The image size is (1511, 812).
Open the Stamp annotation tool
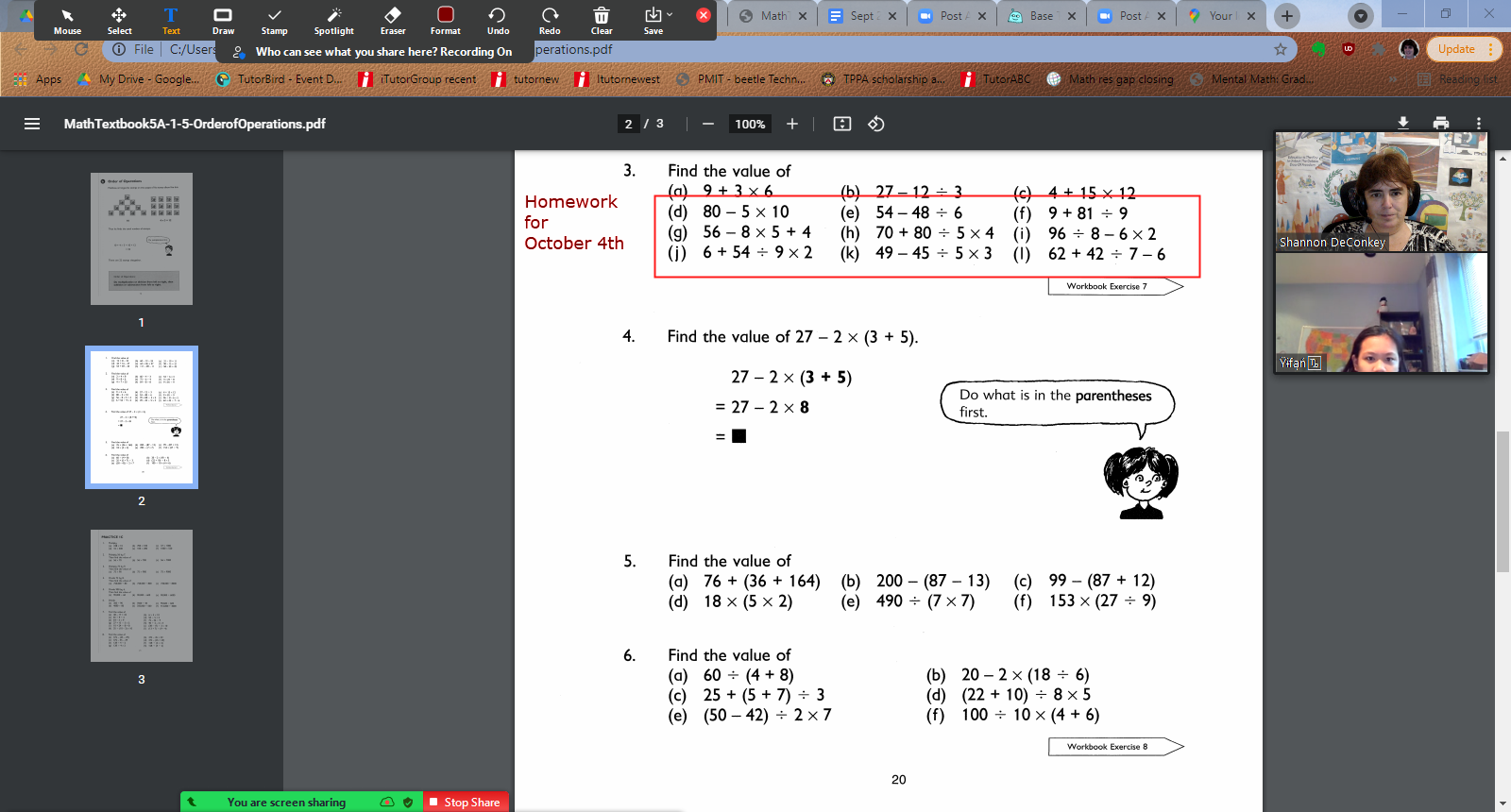click(x=275, y=21)
